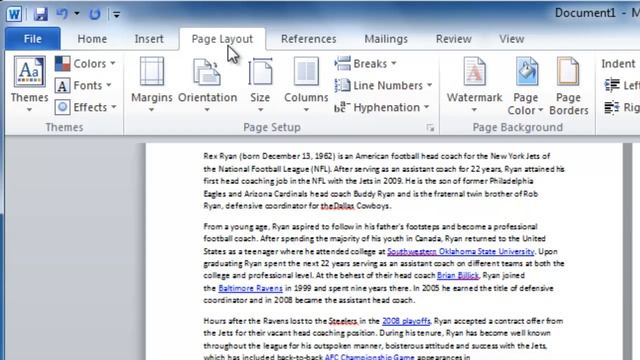Open the Undo history dropdown arrow
Image resolution: width=640 pixels, height=360 pixels.
pyautogui.click(x=76, y=14)
